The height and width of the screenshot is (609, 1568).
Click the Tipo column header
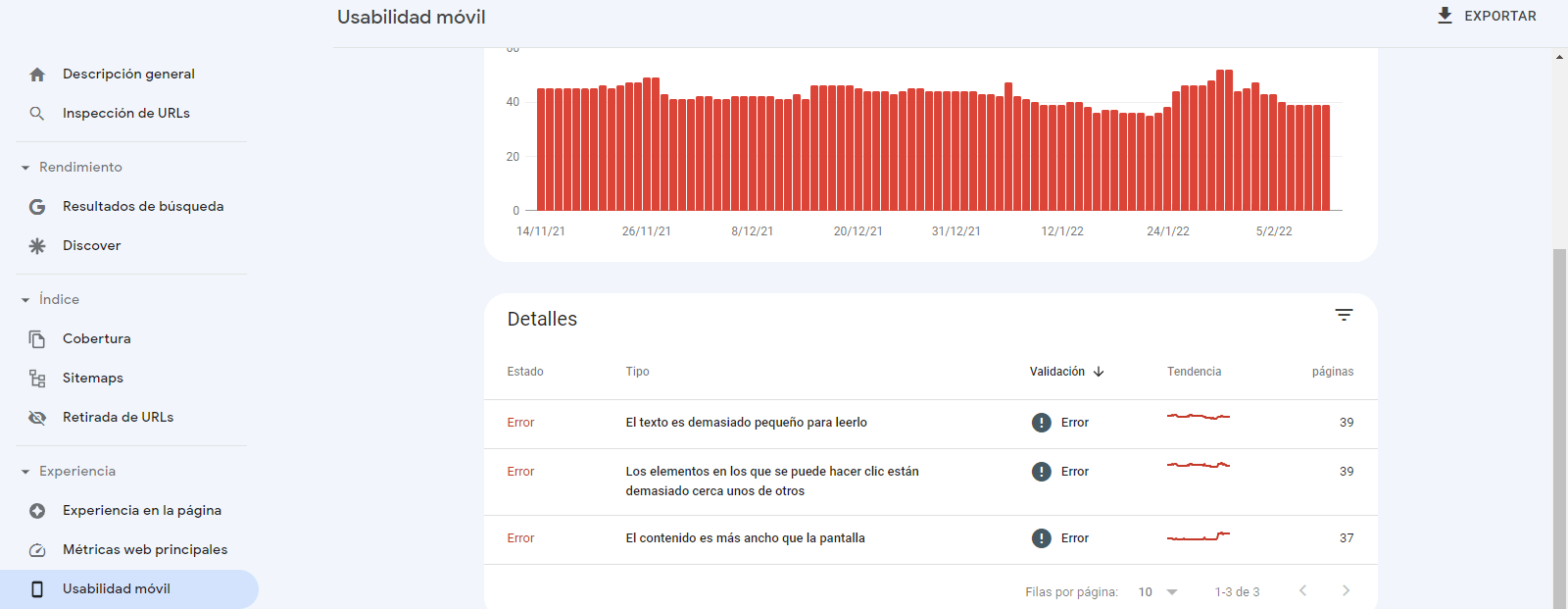pyautogui.click(x=637, y=372)
